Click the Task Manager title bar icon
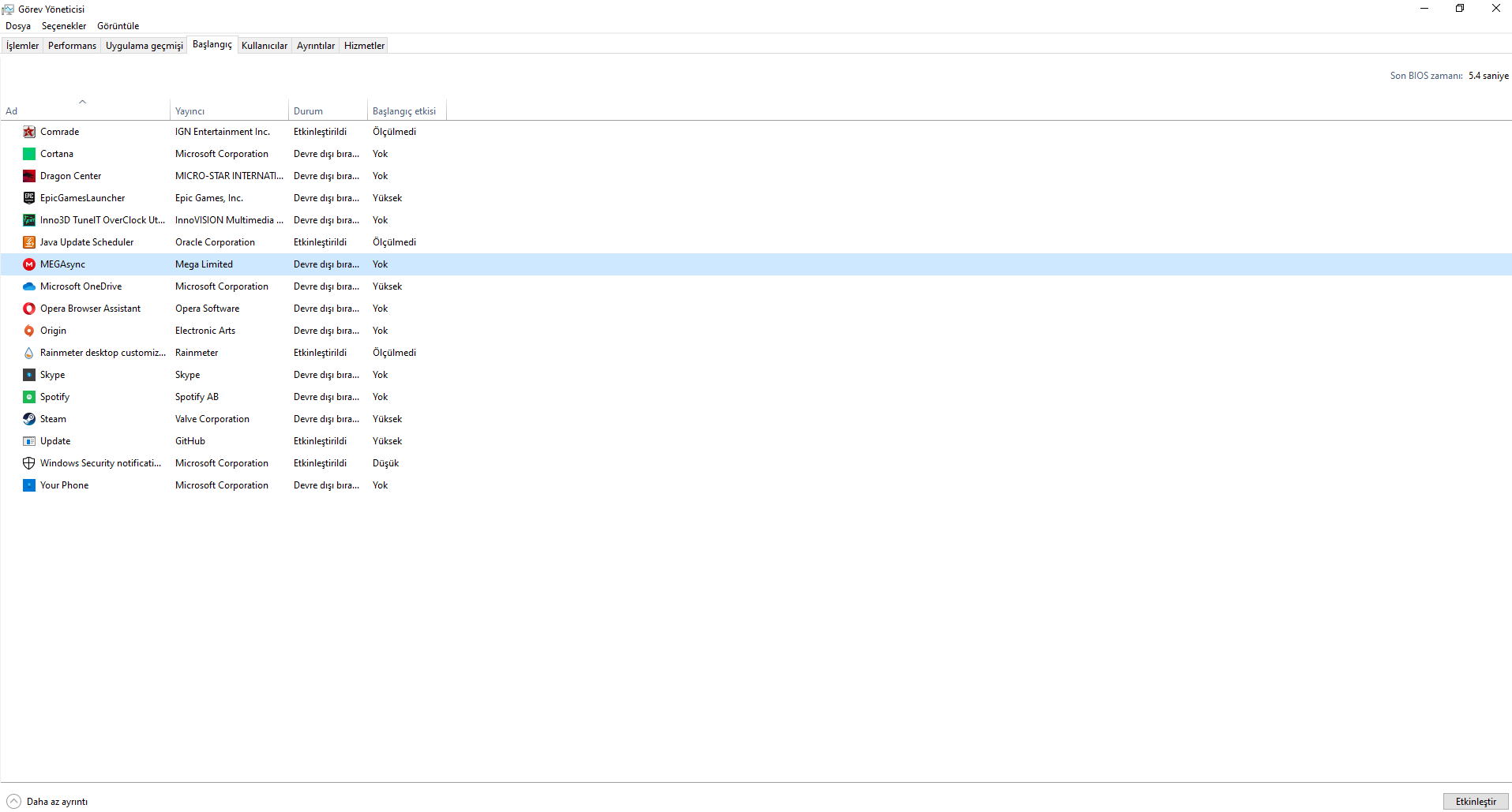Viewport: 1512px width, 812px height. point(8,9)
